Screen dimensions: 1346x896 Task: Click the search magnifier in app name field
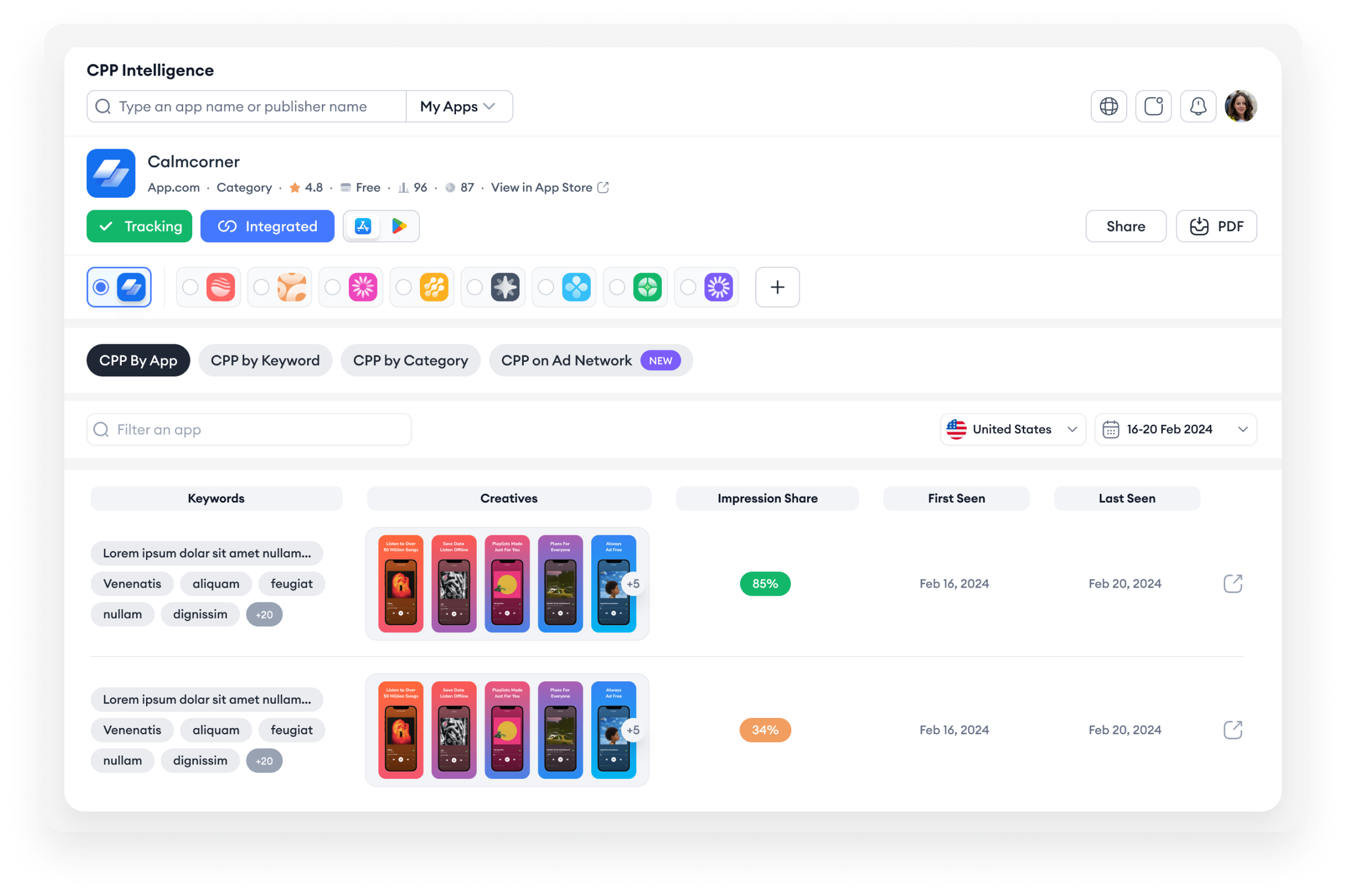(x=103, y=107)
